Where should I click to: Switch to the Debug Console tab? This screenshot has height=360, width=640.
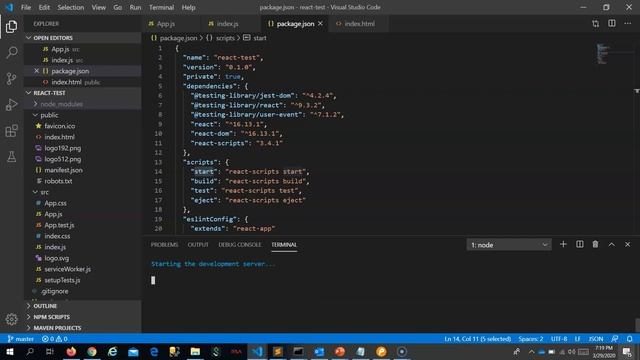(240, 244)
